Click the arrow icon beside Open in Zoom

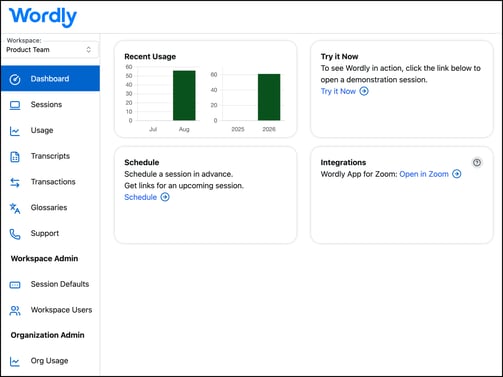click(x=457, y=174)
